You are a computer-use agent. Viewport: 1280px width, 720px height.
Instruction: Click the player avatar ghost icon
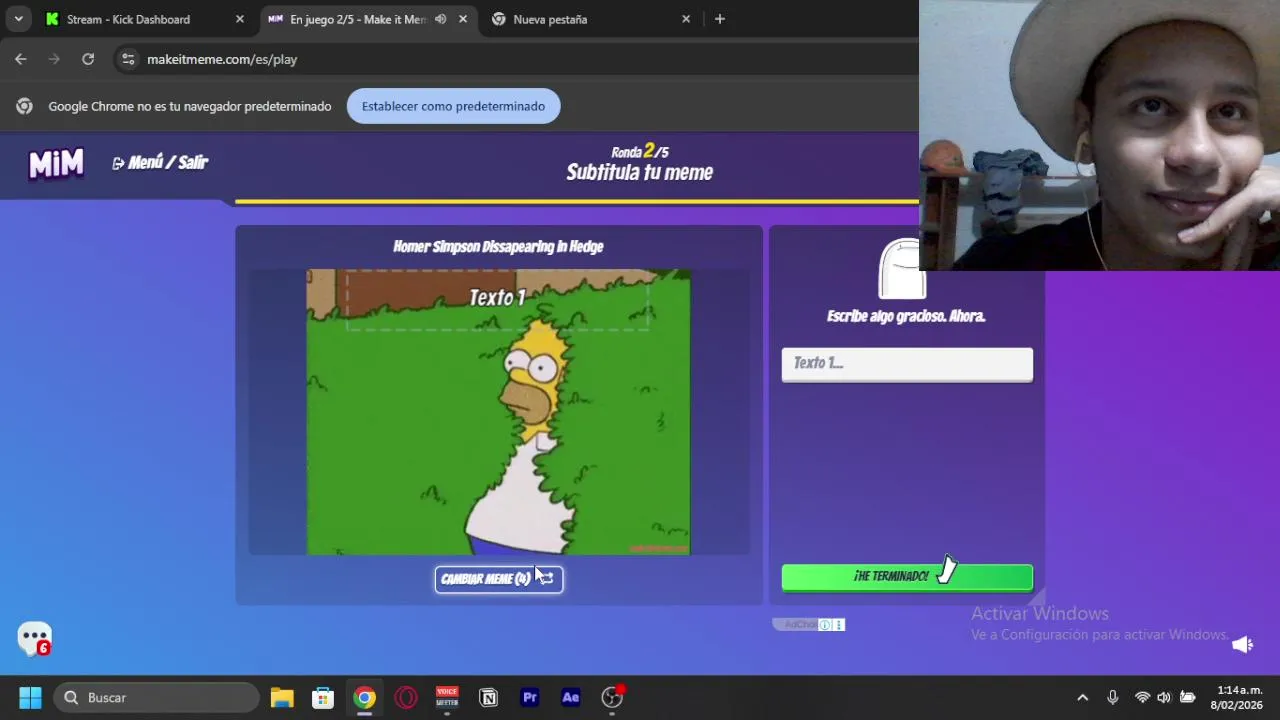pos(900,269)
